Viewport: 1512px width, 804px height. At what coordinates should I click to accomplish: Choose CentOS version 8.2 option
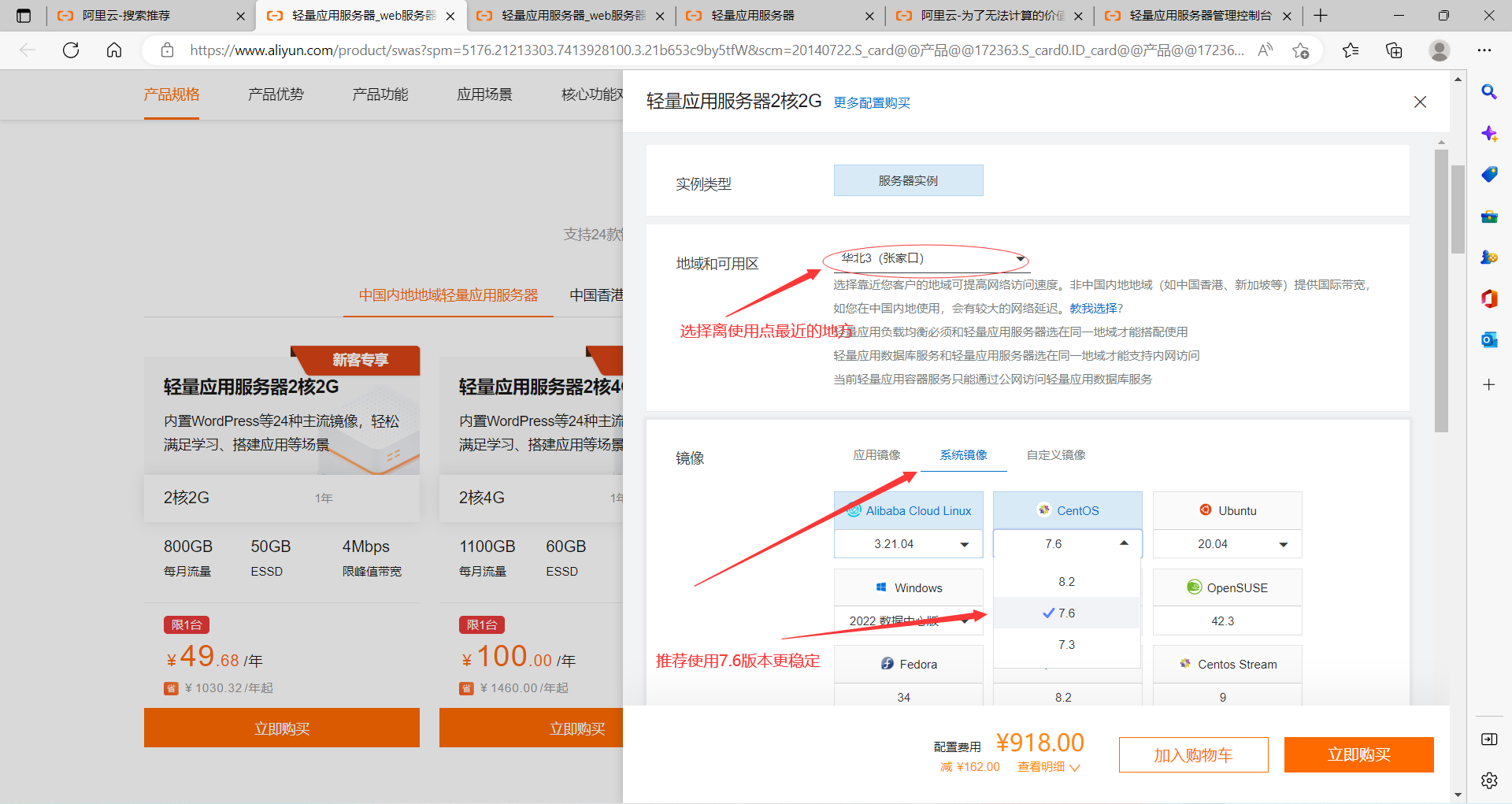point(1067,582)
